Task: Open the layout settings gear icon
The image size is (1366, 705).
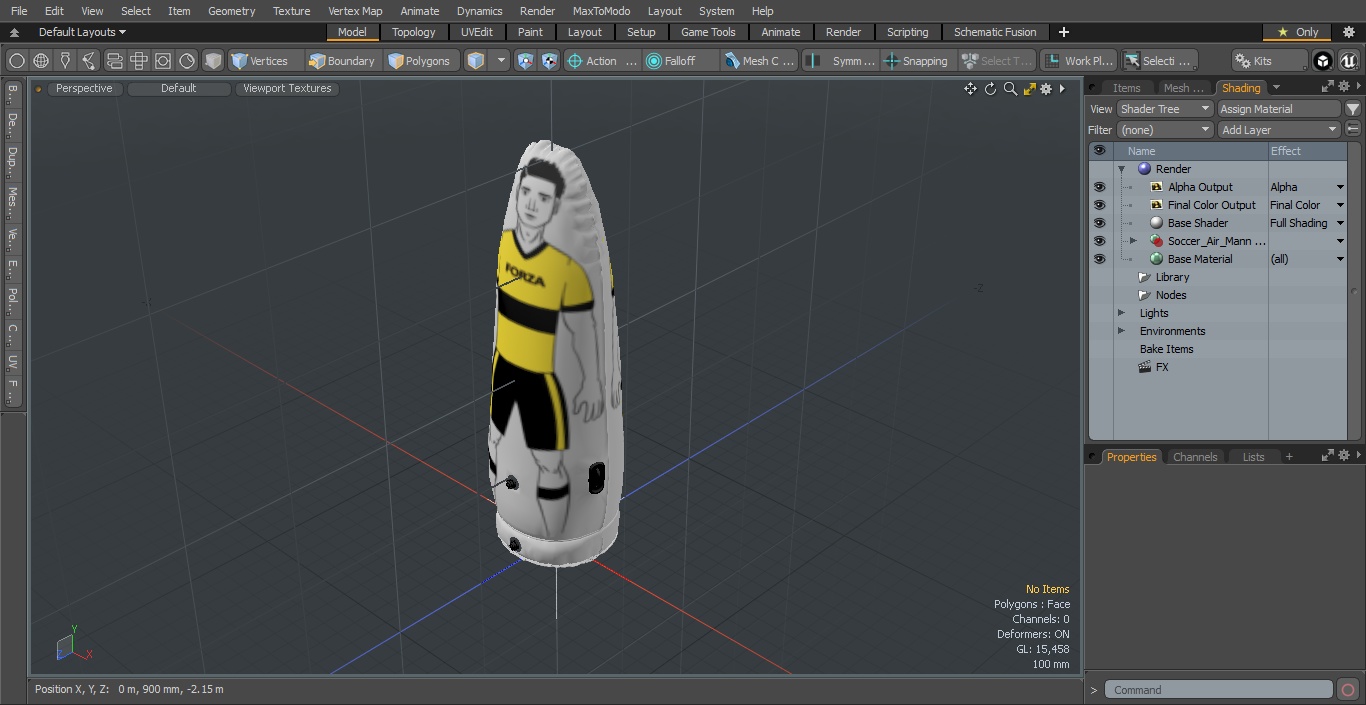Action: [x=1348, y=32]
